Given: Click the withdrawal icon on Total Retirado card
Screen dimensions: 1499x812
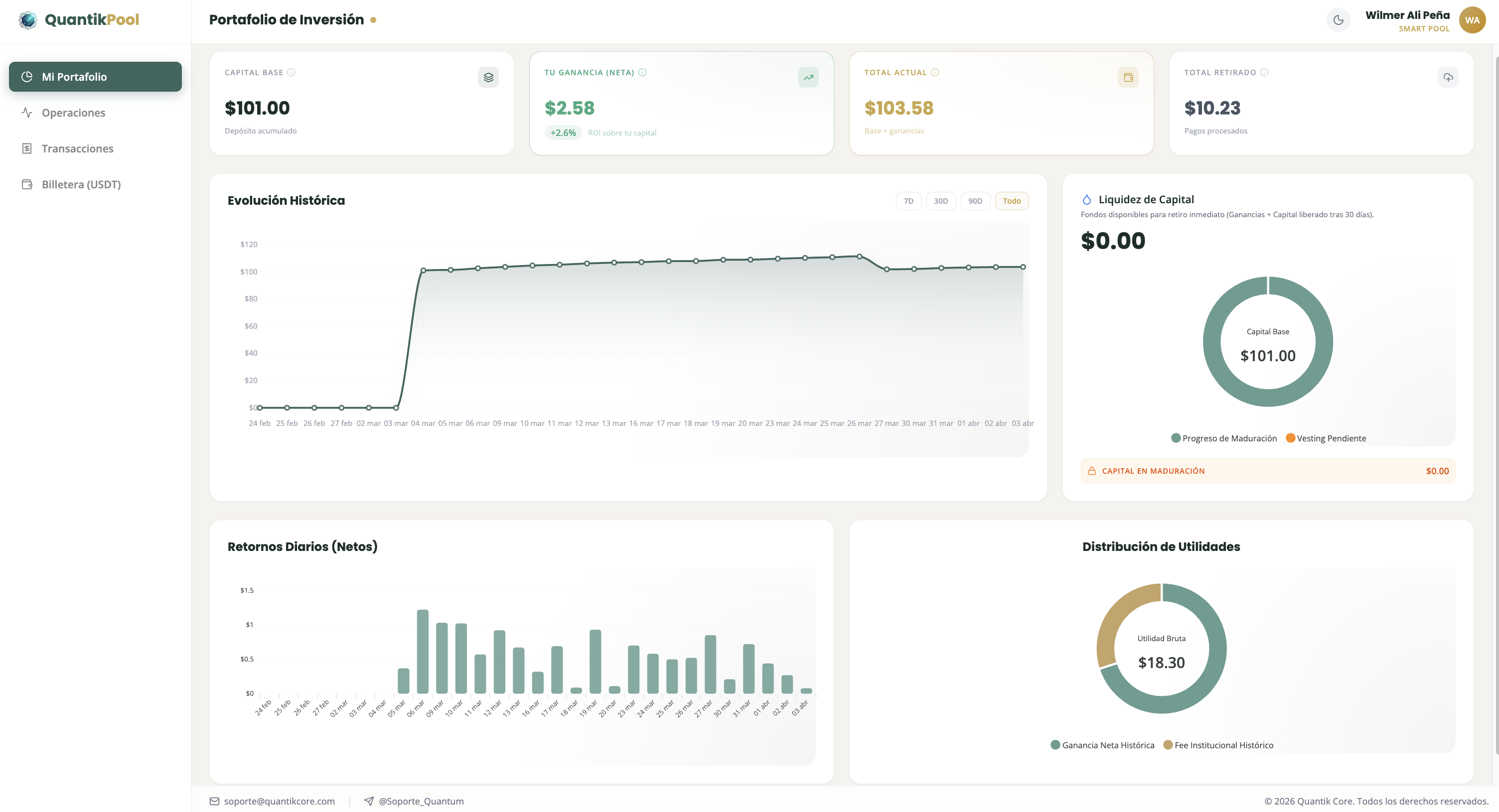Looking at the screenshot, I should click(x=1448, y=77).
